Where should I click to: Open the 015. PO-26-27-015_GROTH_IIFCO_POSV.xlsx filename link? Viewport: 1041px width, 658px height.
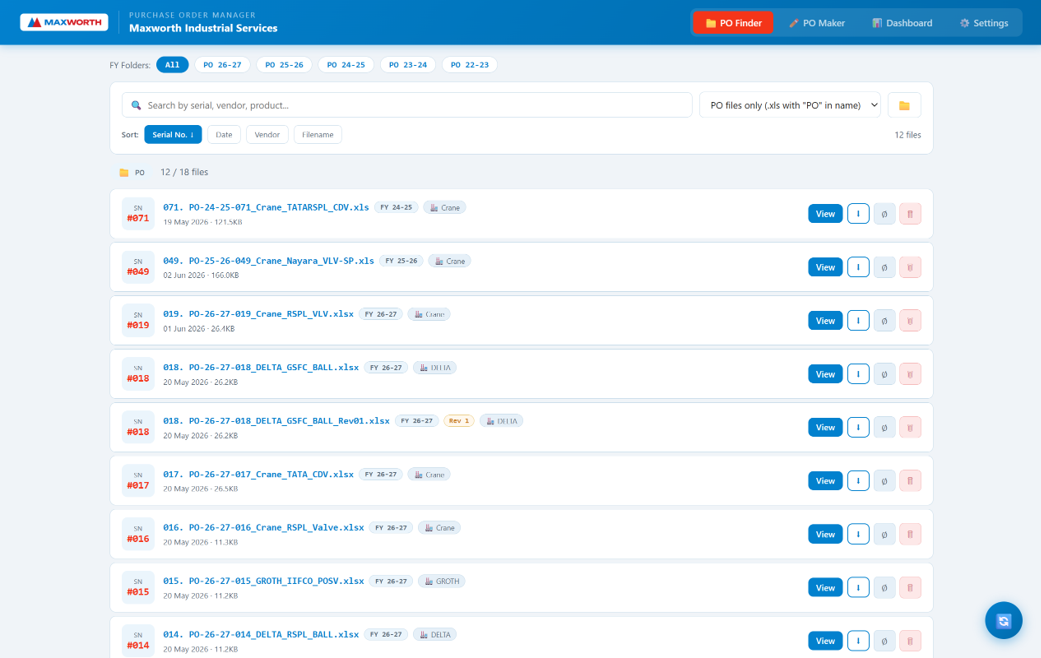click(x=264, y=581)
